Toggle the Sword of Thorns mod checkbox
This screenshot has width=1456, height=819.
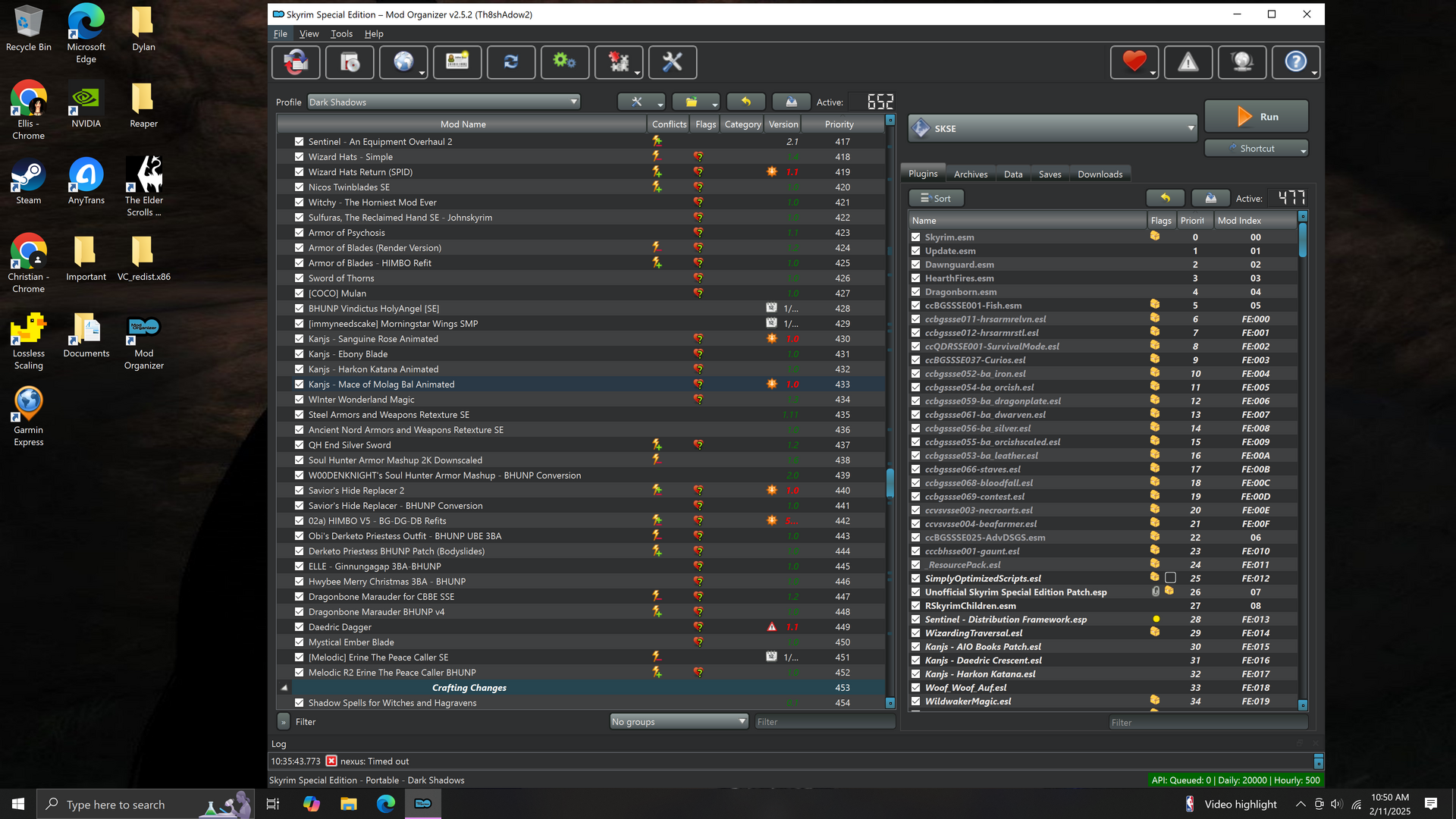[300, 278]
